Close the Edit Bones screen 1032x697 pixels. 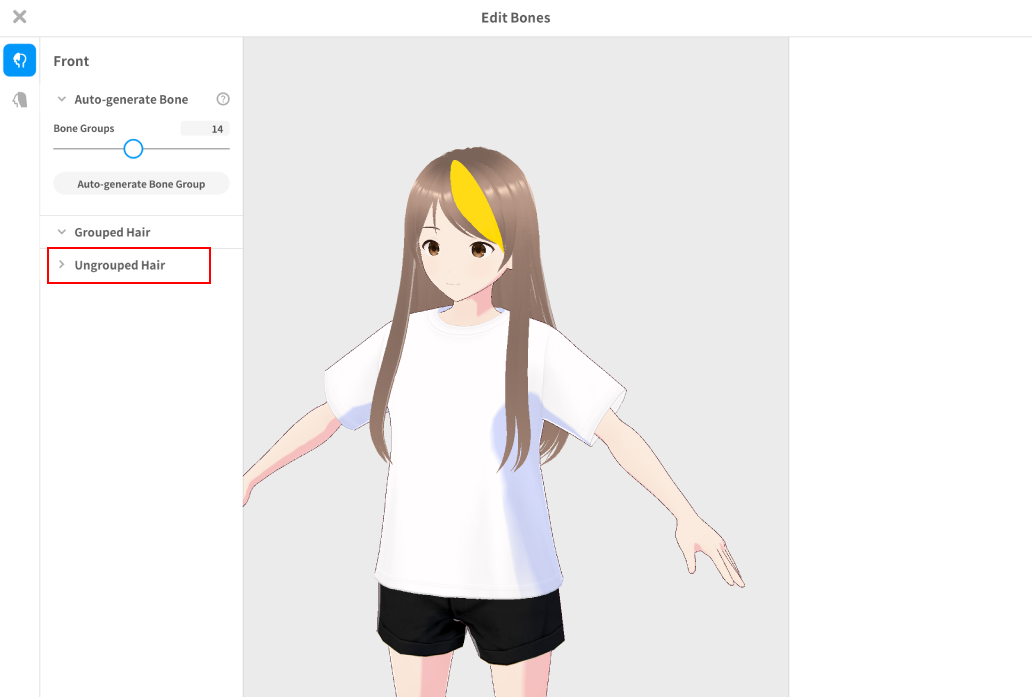click(19, 17)
